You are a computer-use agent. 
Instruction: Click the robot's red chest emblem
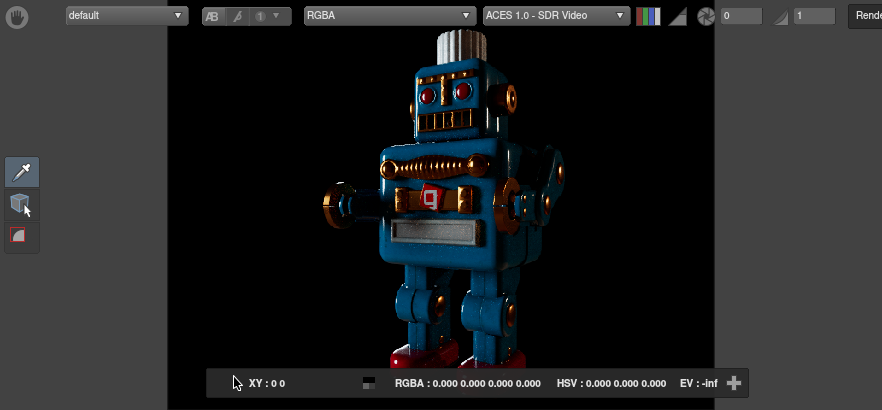tap(432, 196)
